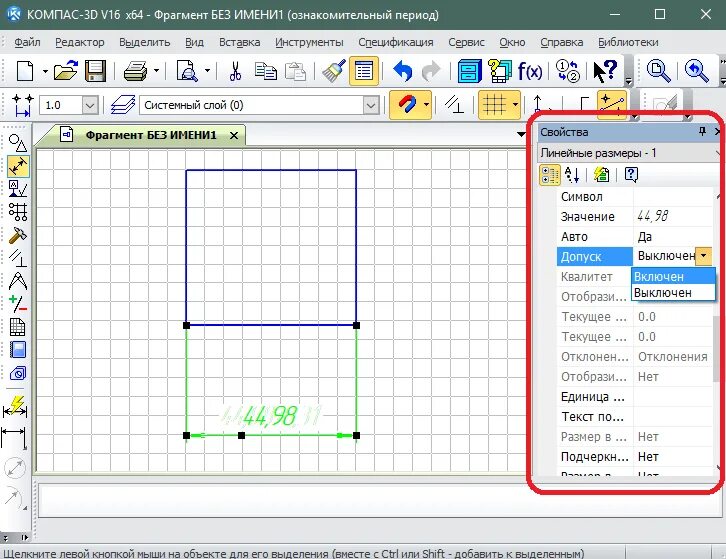The width and height of the screenshot is (726, 559).
Task: Choose Включен in the Допуск dropdown list
Action: pos(673,276)
